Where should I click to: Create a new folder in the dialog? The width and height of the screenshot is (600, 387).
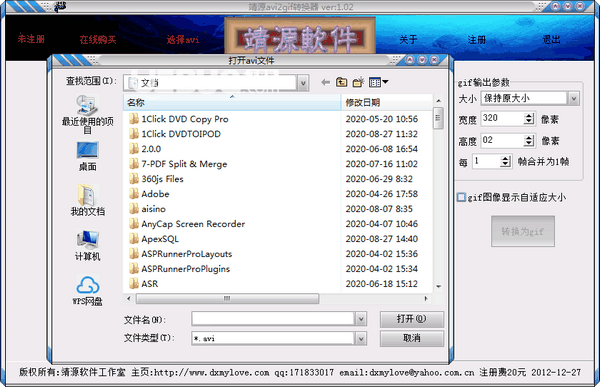(x=358, y=82)
